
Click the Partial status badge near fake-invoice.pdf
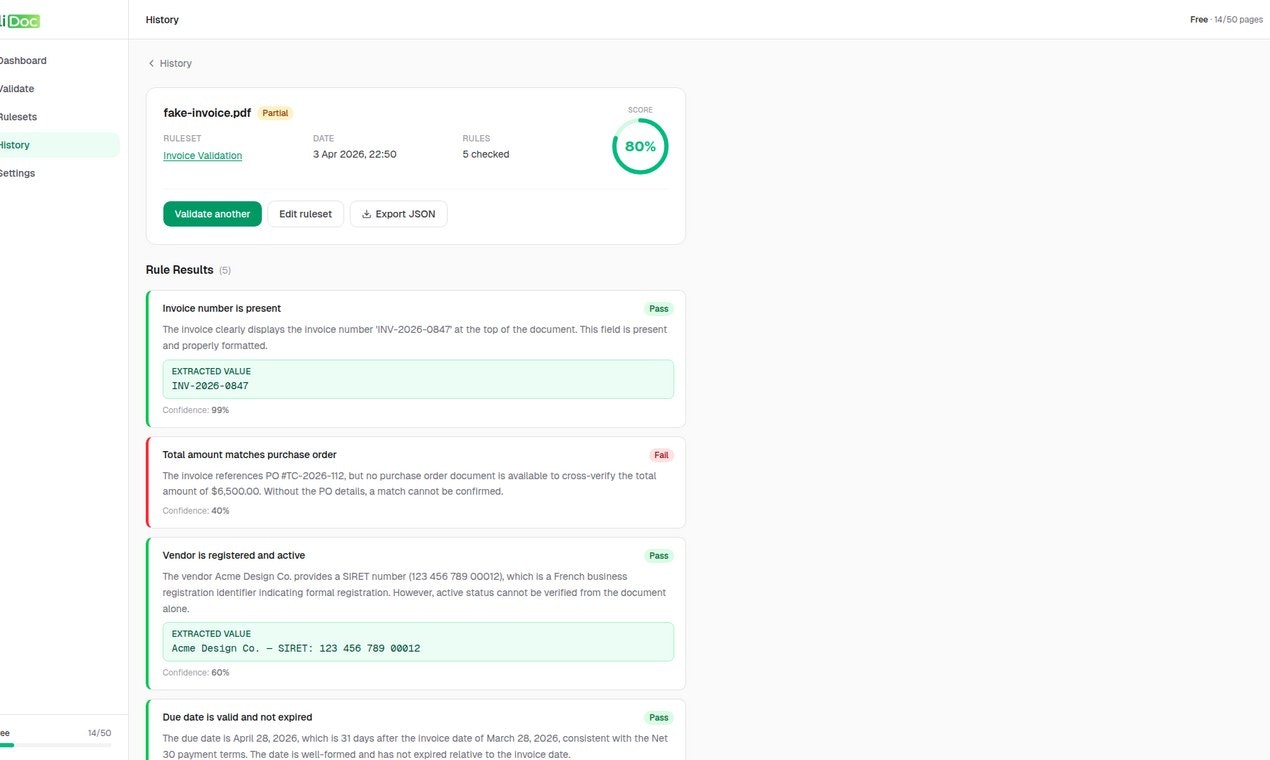point(274,112)
